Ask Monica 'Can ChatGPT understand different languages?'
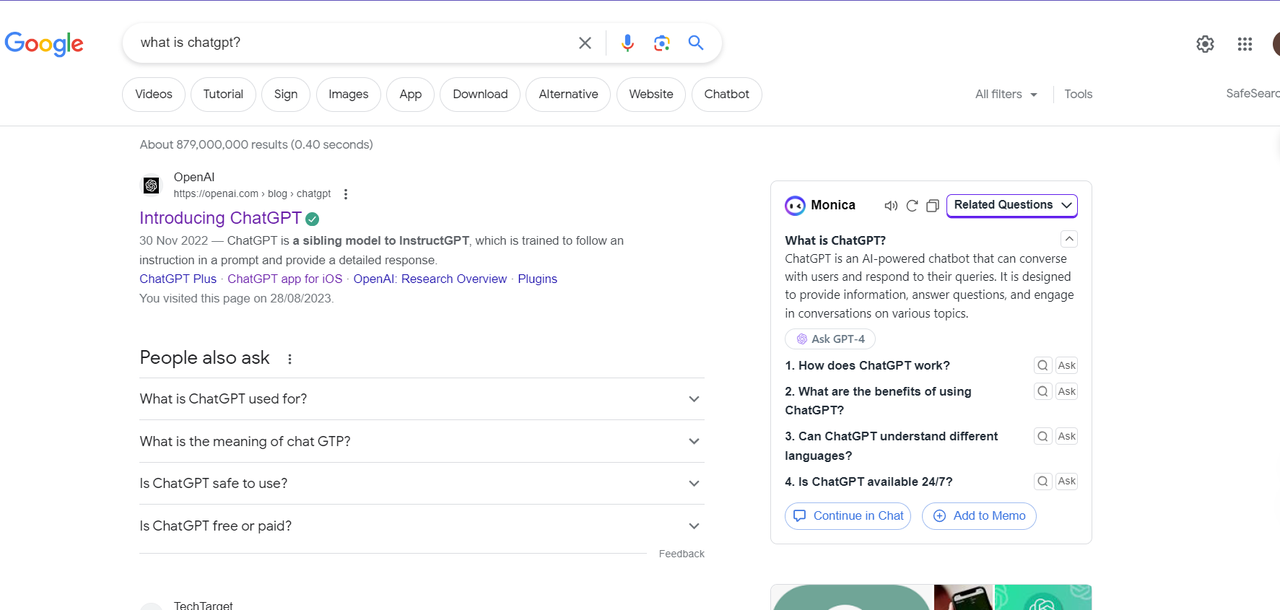This screenshot has height=610, width=1280. pyautogui.click(x=1067, y=436)
